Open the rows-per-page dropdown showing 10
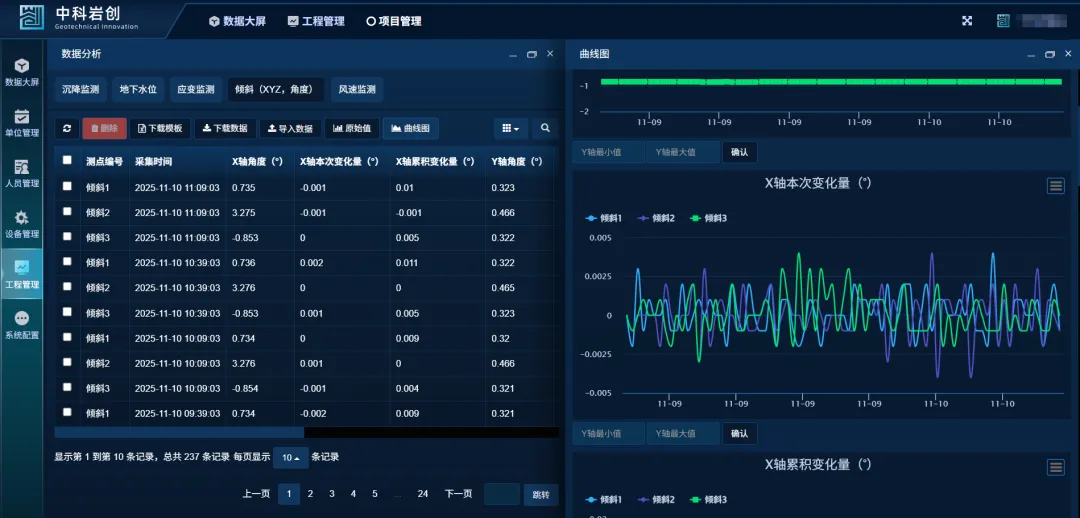Viewport: 1080px width, 518px height. coord(290,457)
